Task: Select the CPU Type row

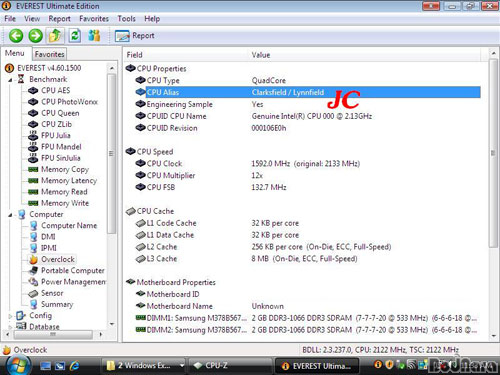Action: click(x=303, y=80)
